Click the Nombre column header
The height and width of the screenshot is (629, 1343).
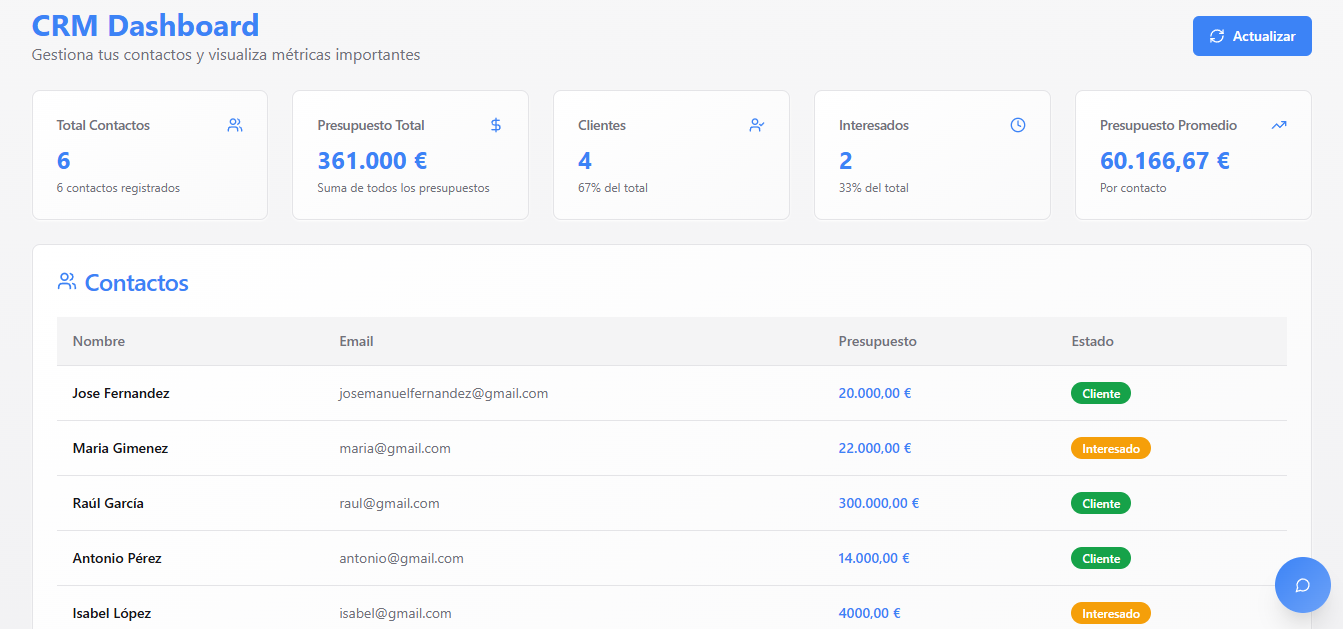click(x=98, y=341)
